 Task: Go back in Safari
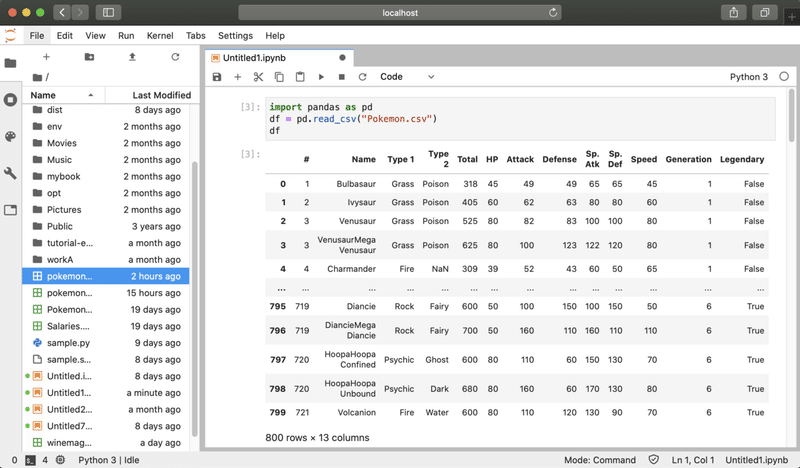[x=62, y=12]
